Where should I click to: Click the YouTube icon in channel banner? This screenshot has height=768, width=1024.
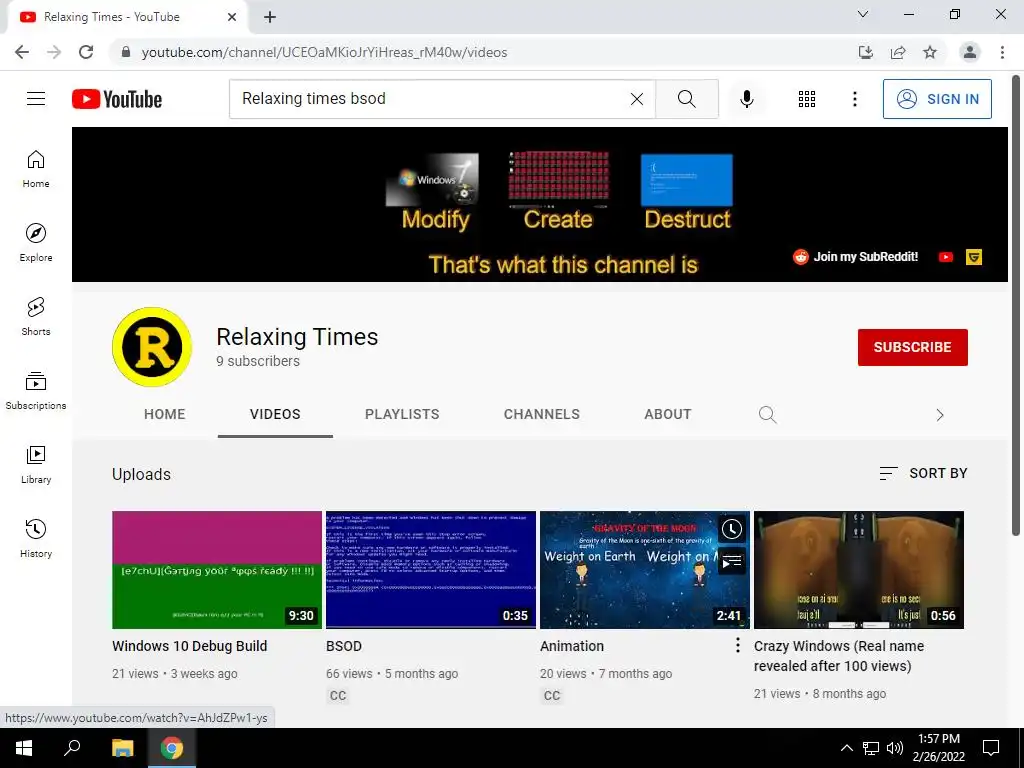pyautogui.click(x=946, y=257)
